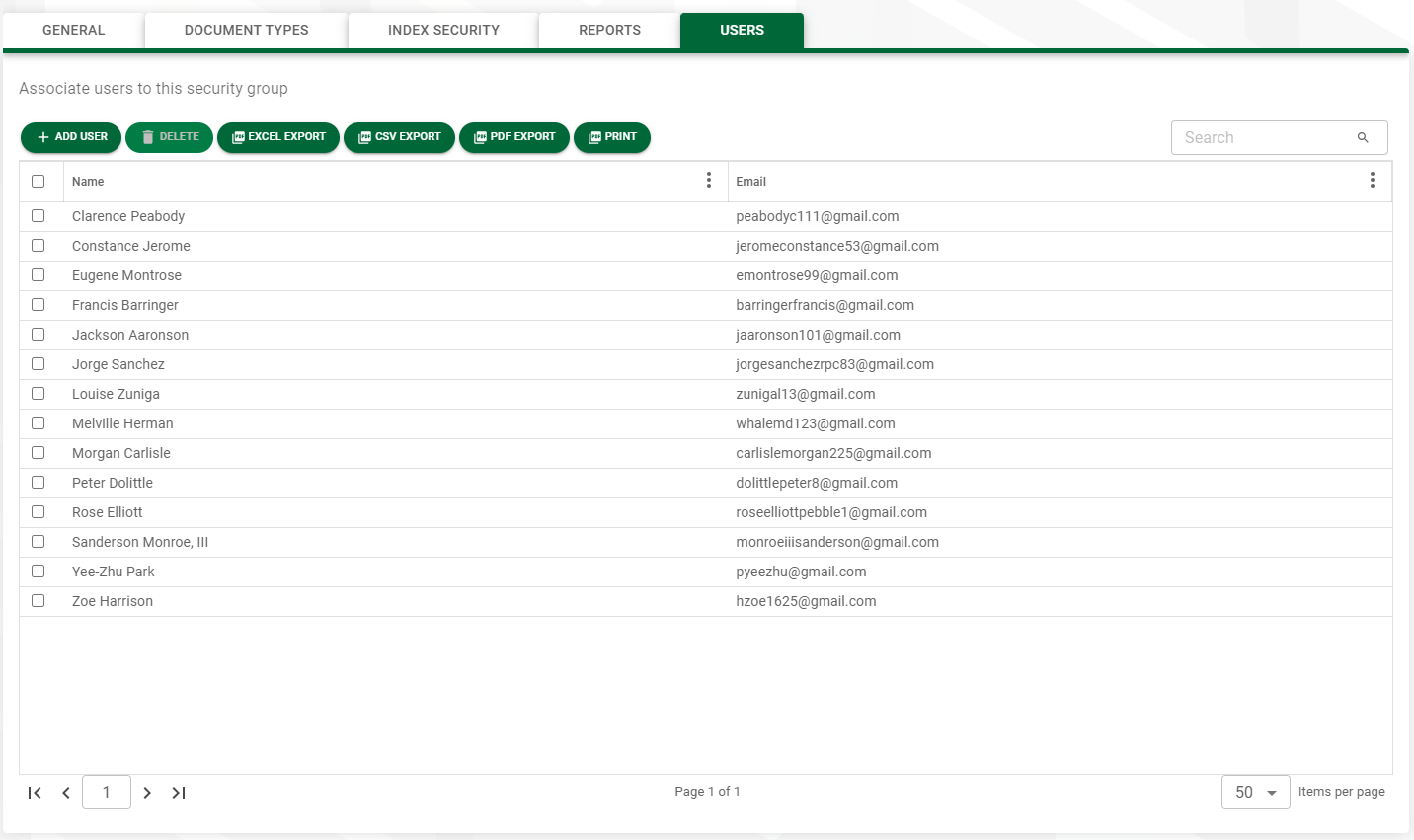This screenshot has height=840, width=1414.
Task: Click the name Clarence Peabody
Action: pos(128,216)
